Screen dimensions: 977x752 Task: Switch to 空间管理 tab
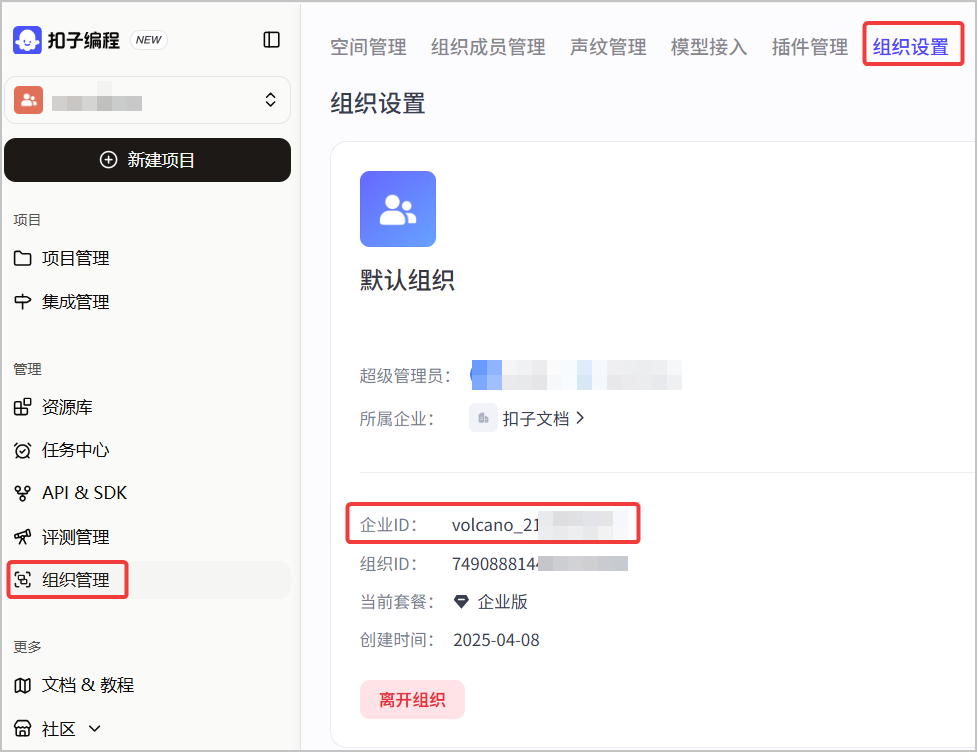(x=368, y=47)
